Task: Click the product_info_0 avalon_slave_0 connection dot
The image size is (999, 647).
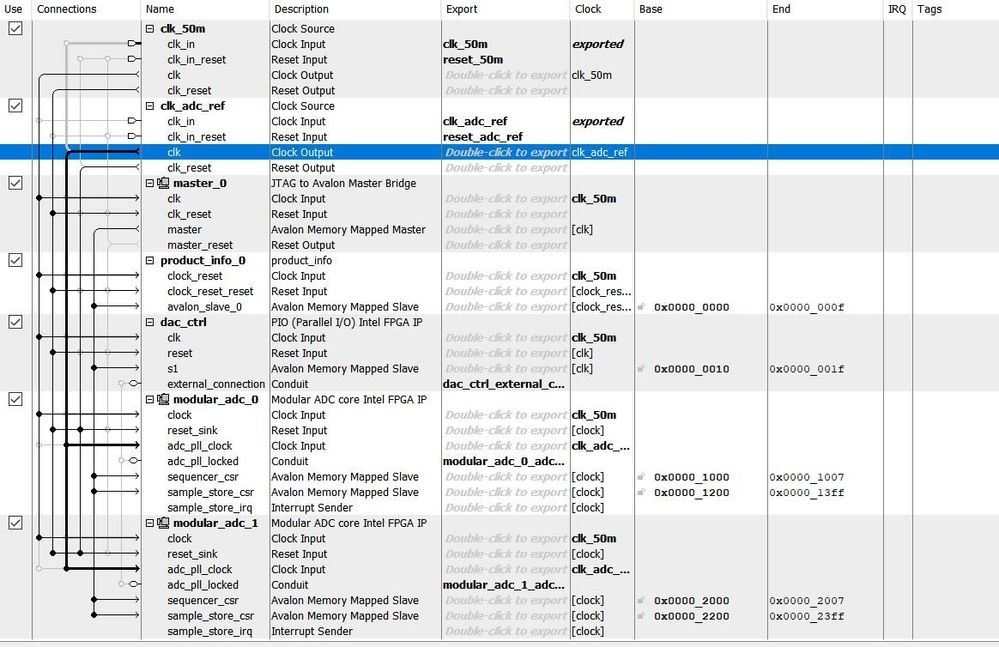Action: [x=94, y=306]
